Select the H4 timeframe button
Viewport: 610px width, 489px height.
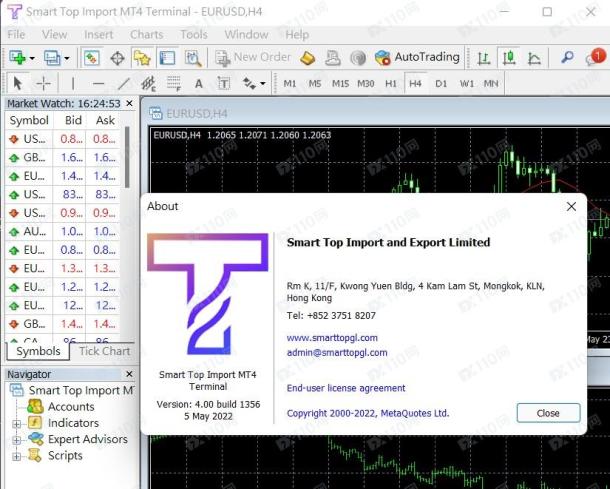pyautogui.click(x=415, y=83)
